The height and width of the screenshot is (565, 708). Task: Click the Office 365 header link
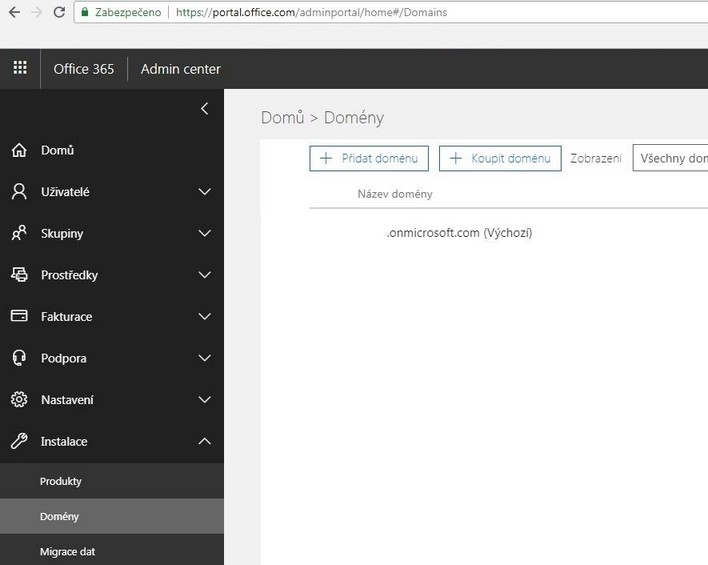(x=84, y=69)
